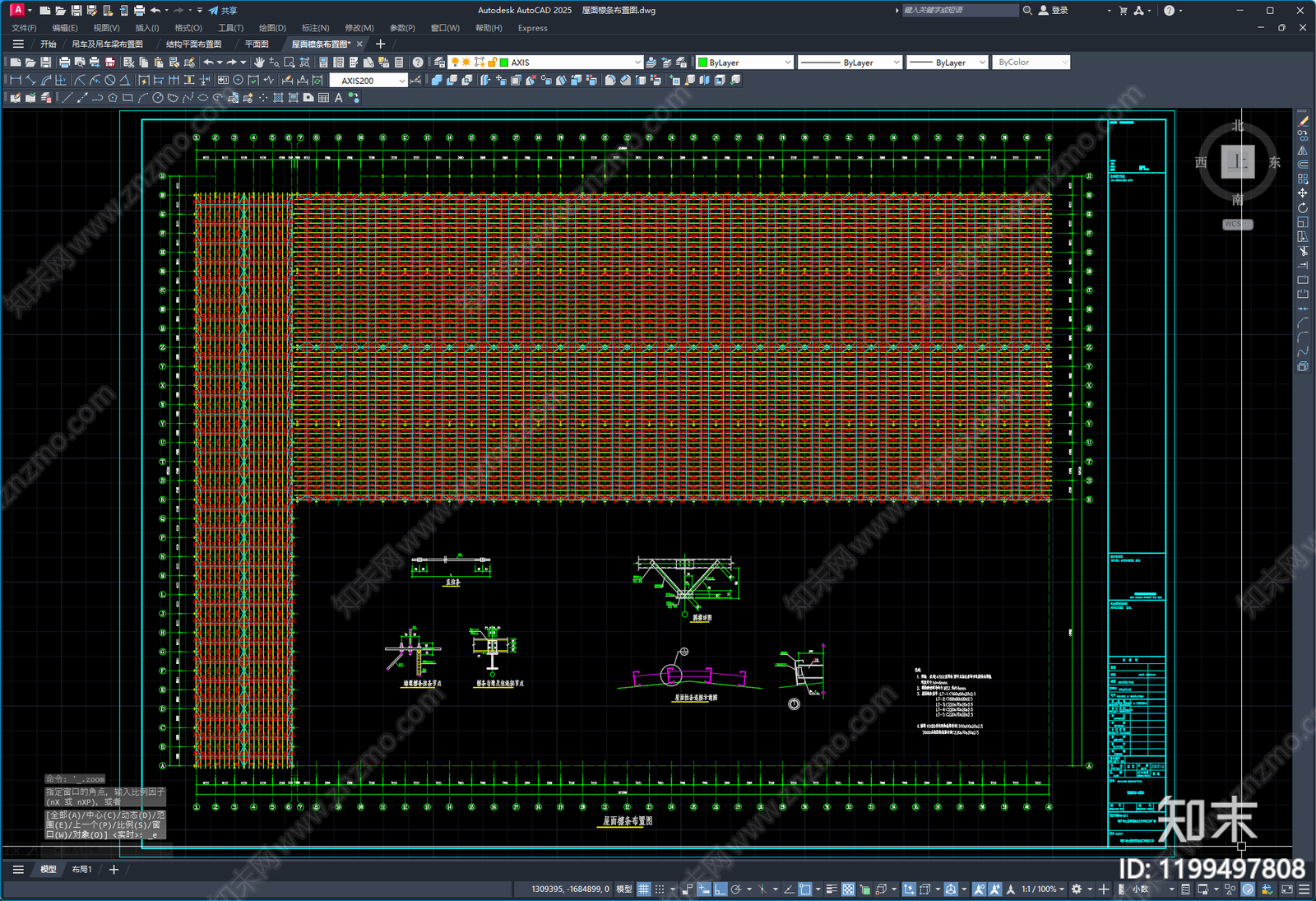Click the Save icon in quick access bar
The width and height of the screenshot is (1316, 901).
point(76,11)
